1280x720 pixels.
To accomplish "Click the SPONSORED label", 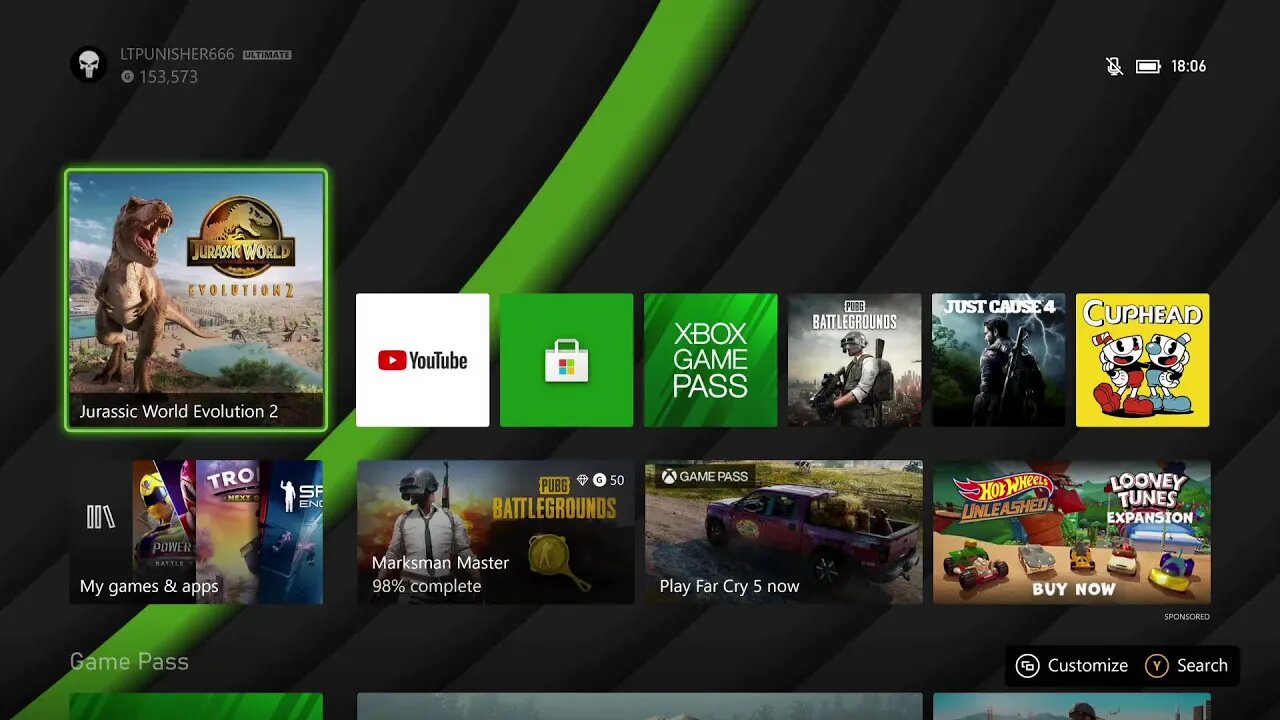I will (x=1187, y=617).
